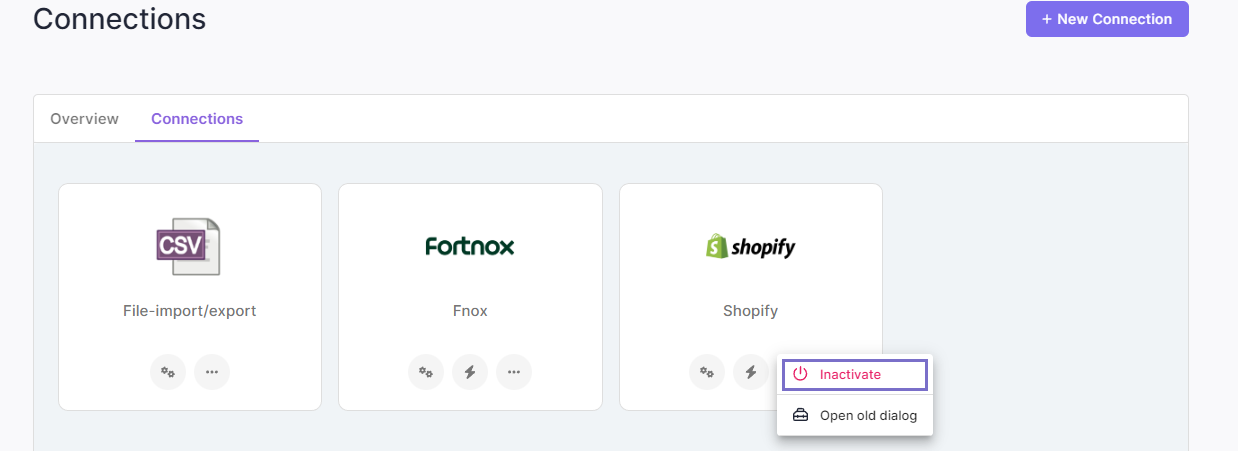Click the Shopify logo image

click(x=751, y=246)
